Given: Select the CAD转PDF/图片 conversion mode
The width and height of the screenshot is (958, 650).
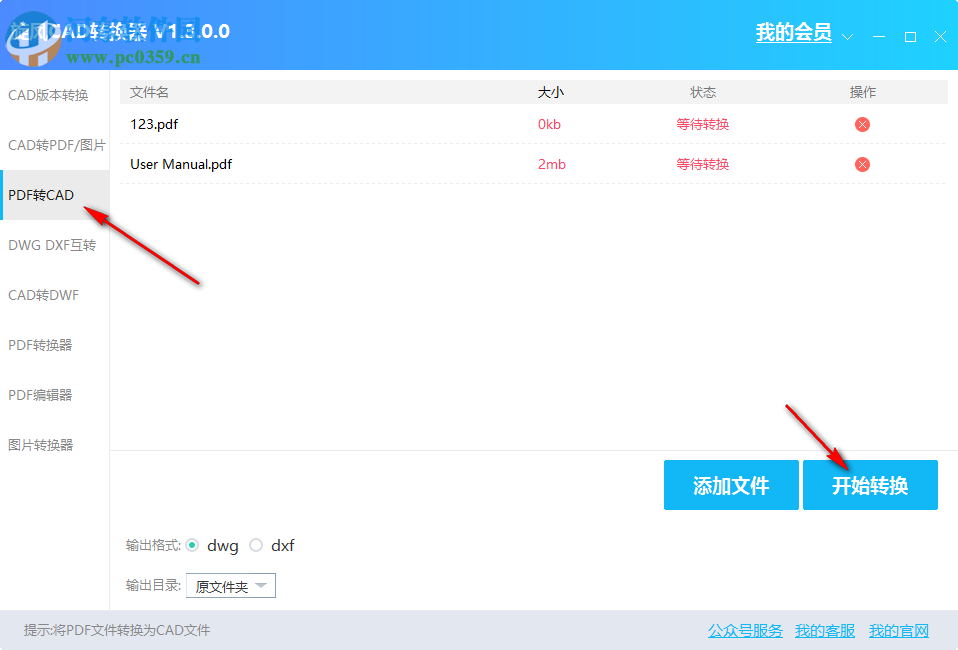Looking at the screenshot, I should tap(56, 144).
